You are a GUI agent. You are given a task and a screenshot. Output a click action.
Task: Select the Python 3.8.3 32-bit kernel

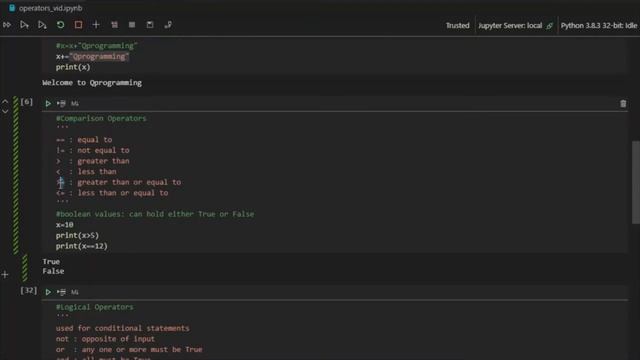(598, 25)
